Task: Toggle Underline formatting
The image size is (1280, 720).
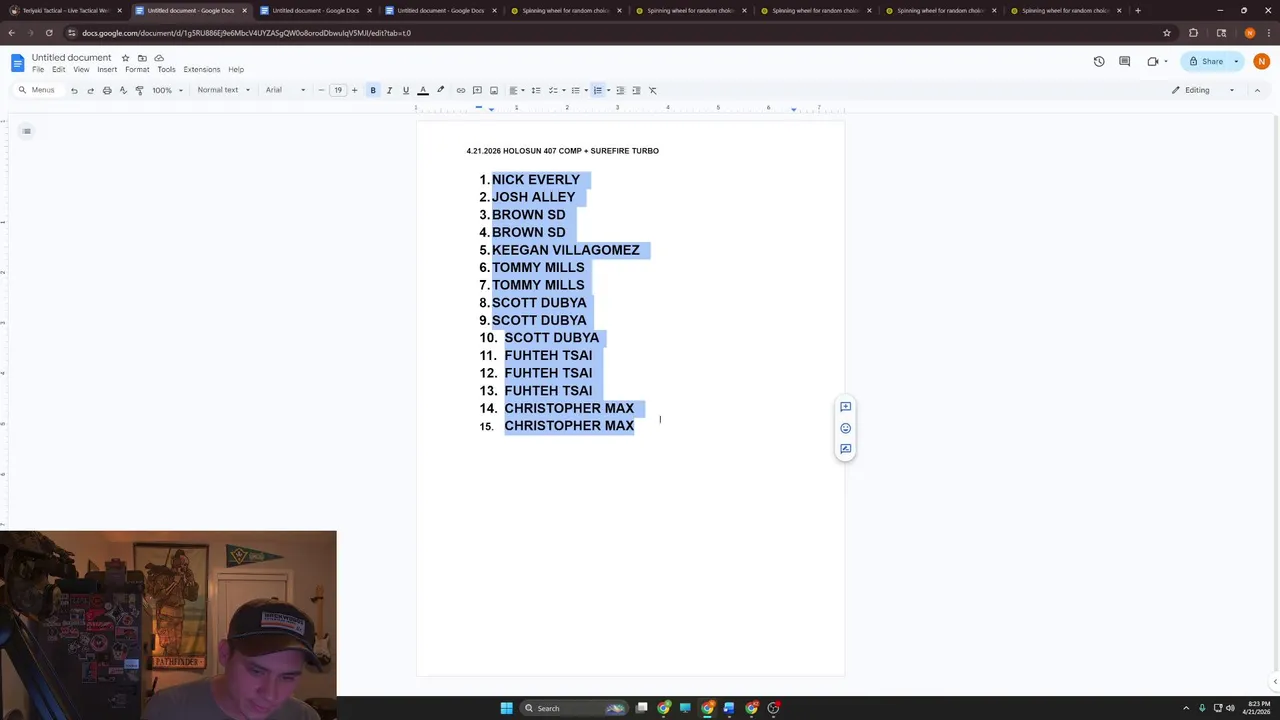Action: (x=405, y=90)
